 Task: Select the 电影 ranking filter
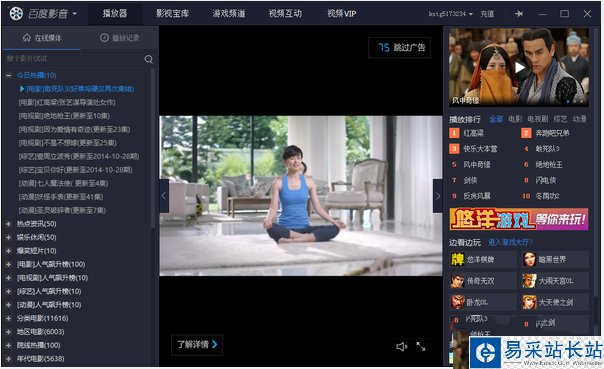click(x=515, y=119)
